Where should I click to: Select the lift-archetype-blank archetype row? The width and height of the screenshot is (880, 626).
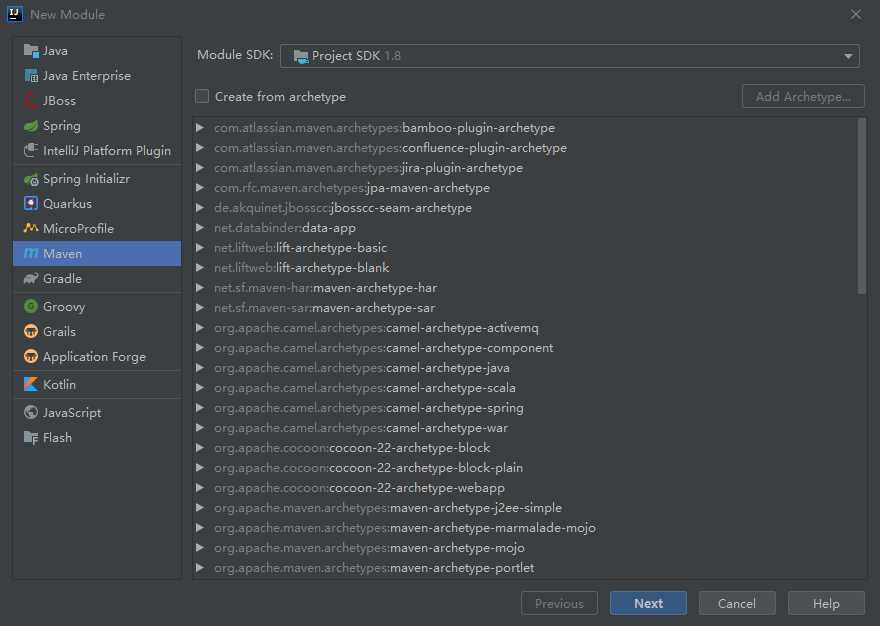[528, 268]
